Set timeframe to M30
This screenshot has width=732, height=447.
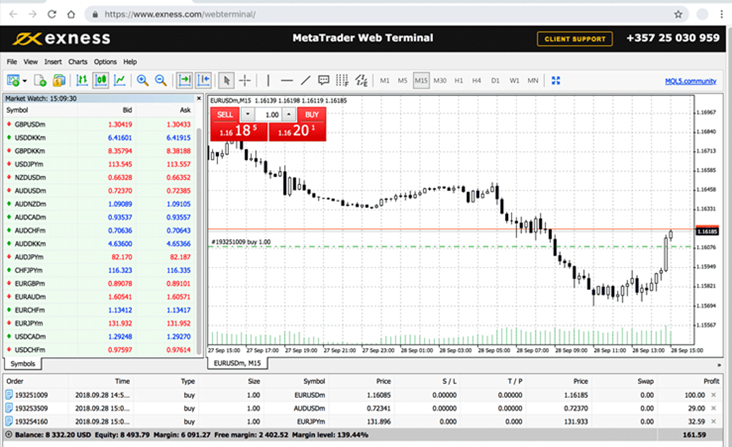pyautogui.click(x=440, y=81)
